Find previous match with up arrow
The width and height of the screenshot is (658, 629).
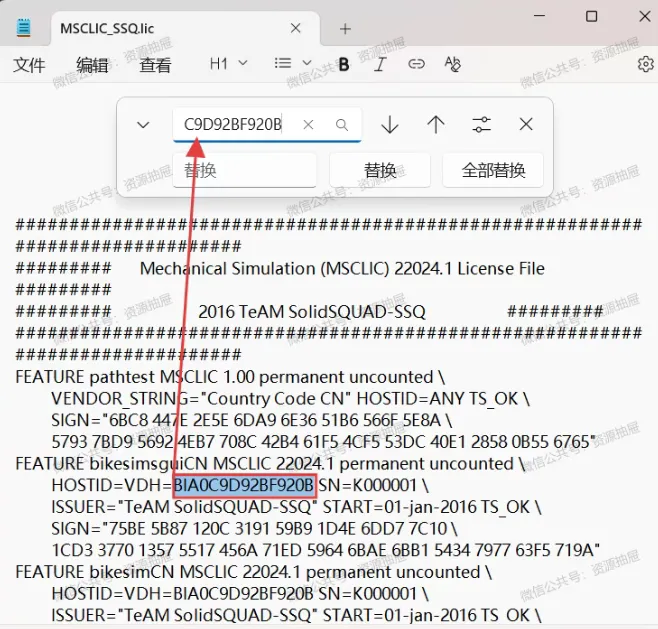point(436,125)
